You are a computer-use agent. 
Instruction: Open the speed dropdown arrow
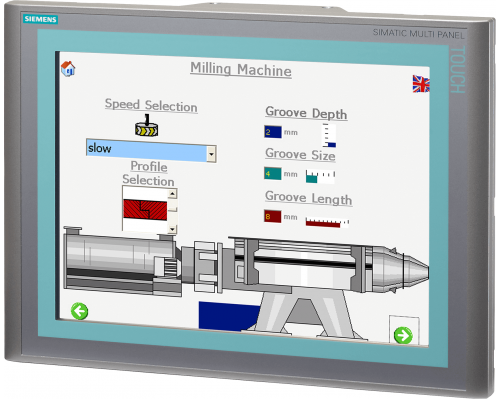[x=211, y=154]
